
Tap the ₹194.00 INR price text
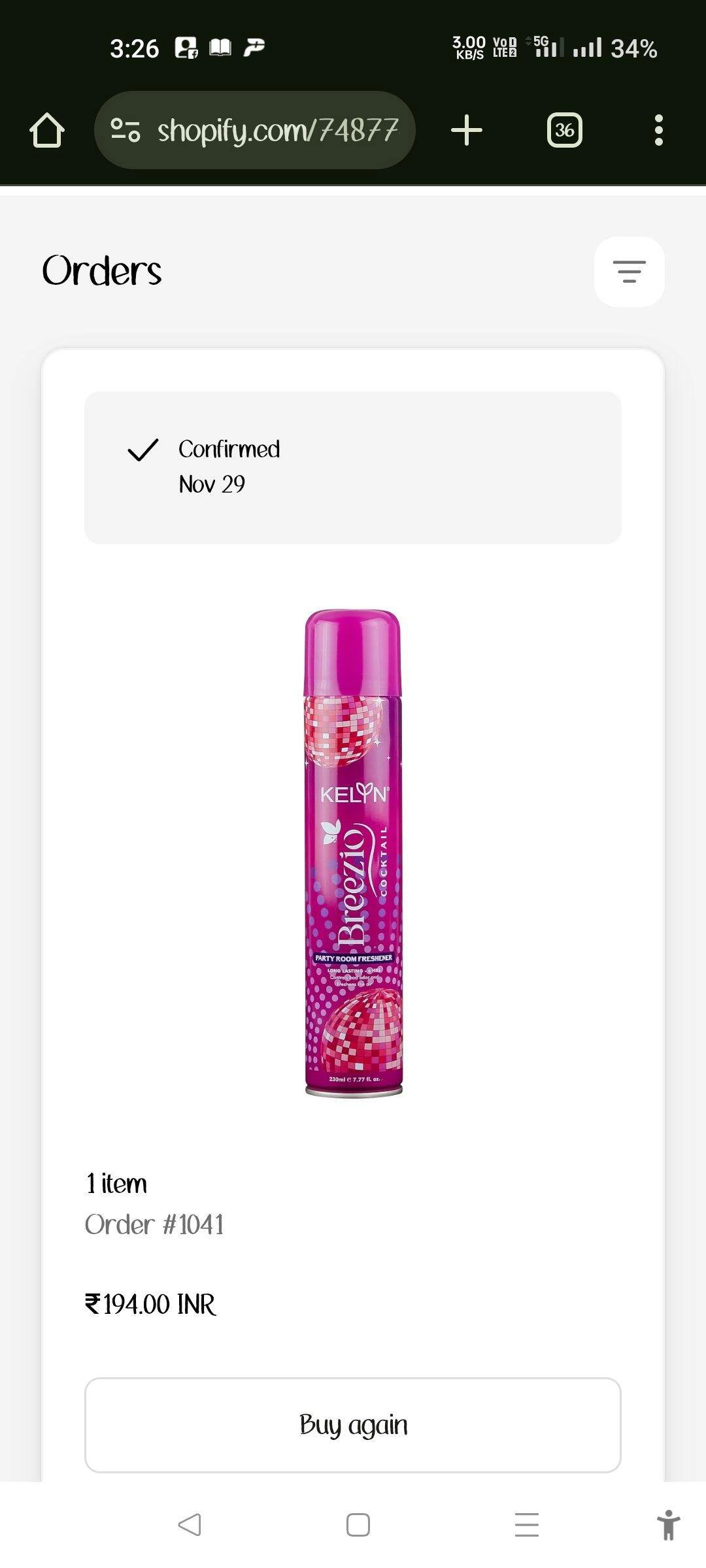[150, 1305]
